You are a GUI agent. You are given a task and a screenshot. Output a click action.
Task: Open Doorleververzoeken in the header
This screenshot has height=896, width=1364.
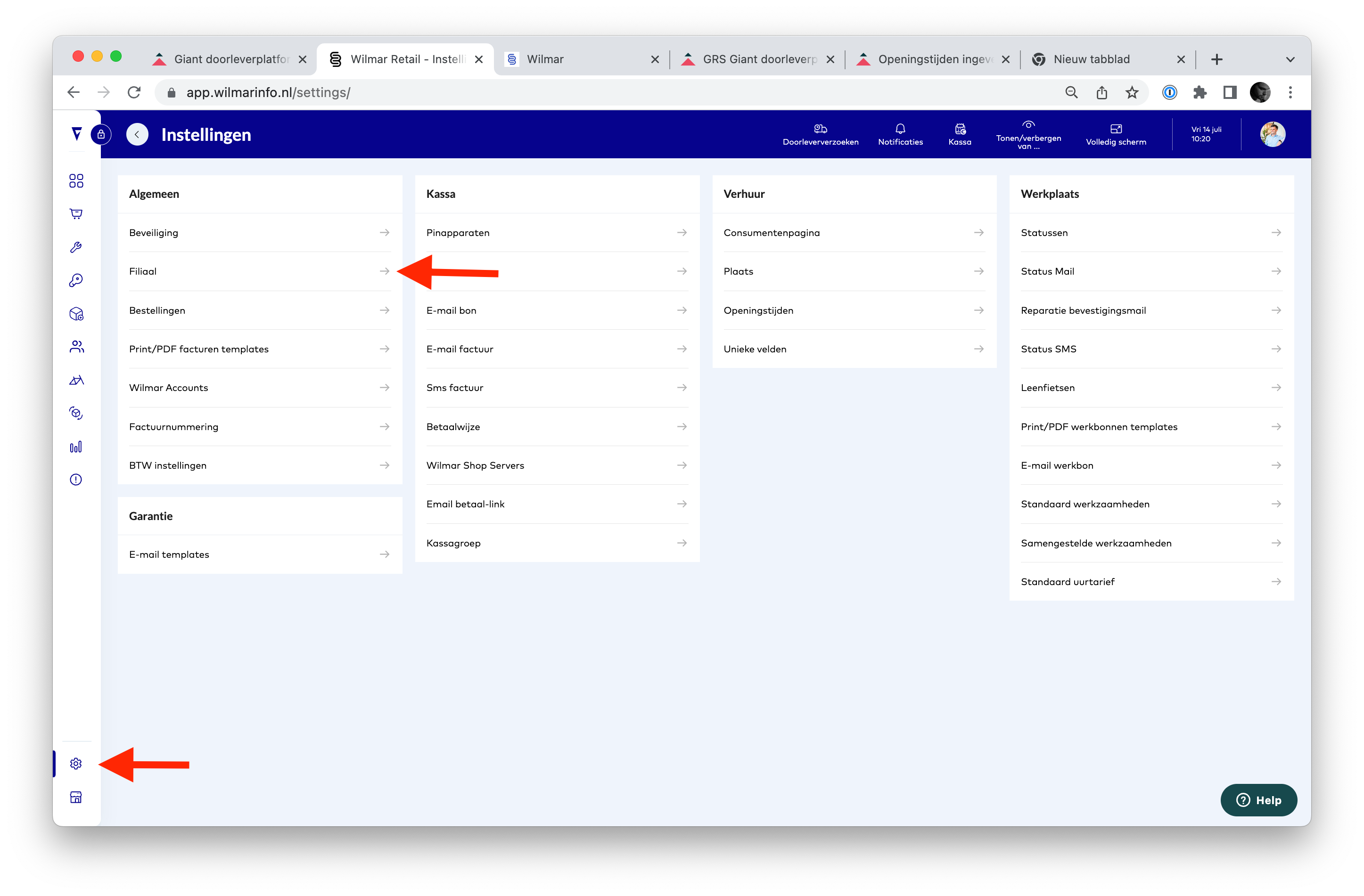click(x=820, y=134)
